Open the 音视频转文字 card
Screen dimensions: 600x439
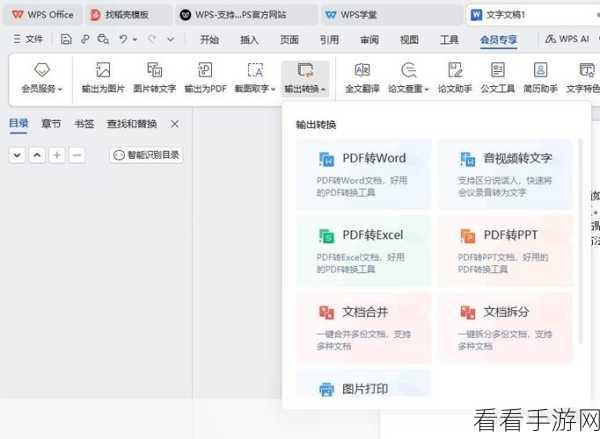505,174
